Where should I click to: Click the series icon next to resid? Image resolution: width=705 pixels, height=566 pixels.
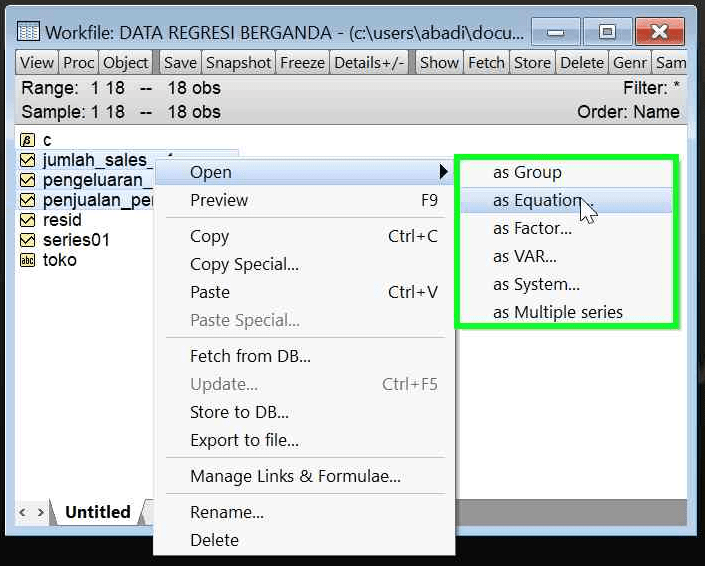(27, 220)
